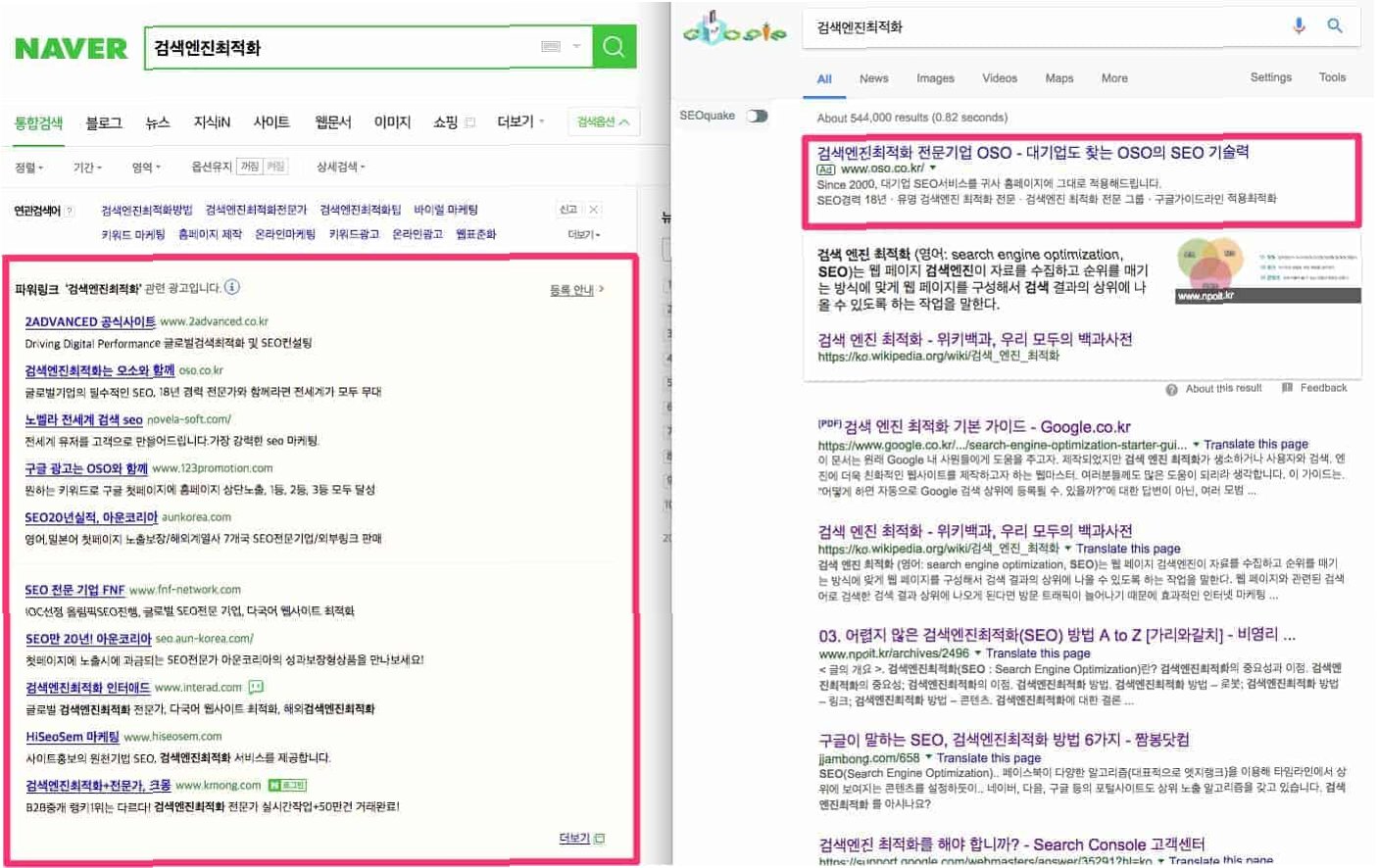Select the 통합검색 tab
This screenshot has width=1377, height=868.
tap(38, 122)
